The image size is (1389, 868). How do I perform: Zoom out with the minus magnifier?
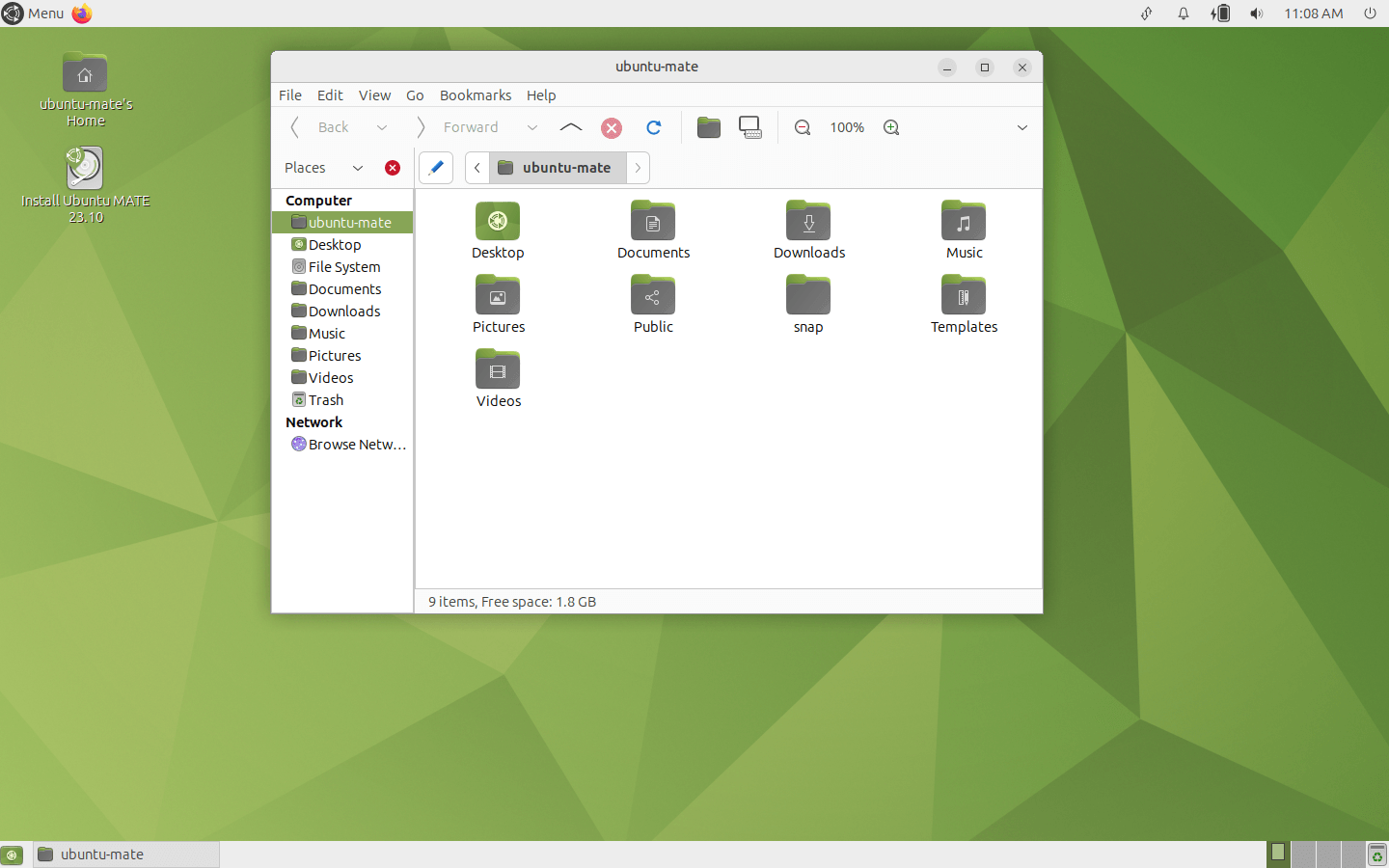pos(803,127)
